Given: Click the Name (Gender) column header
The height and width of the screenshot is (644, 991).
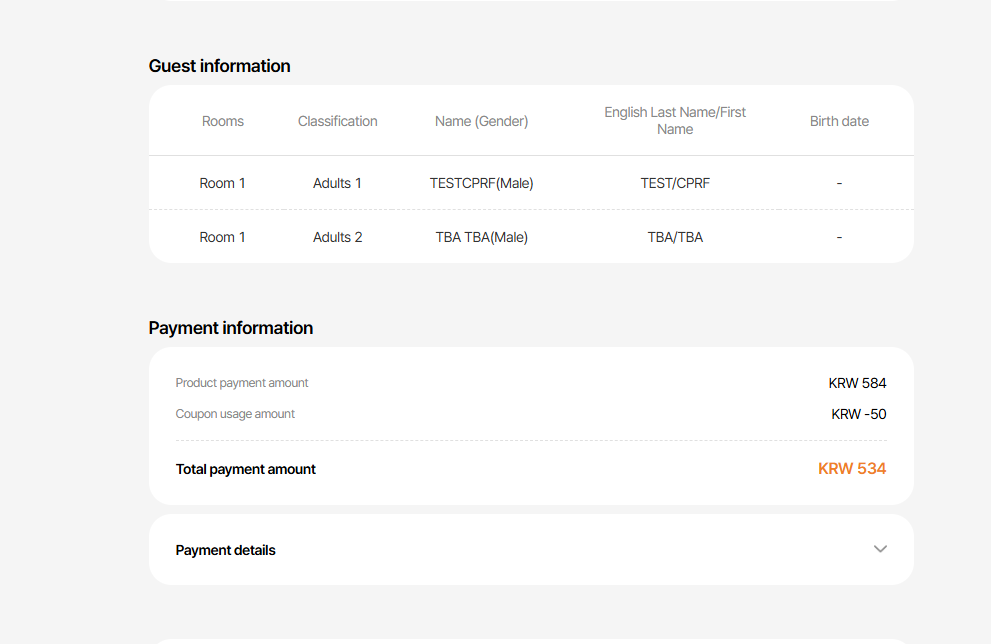Looking at the screenshot, I should [481, 121].
